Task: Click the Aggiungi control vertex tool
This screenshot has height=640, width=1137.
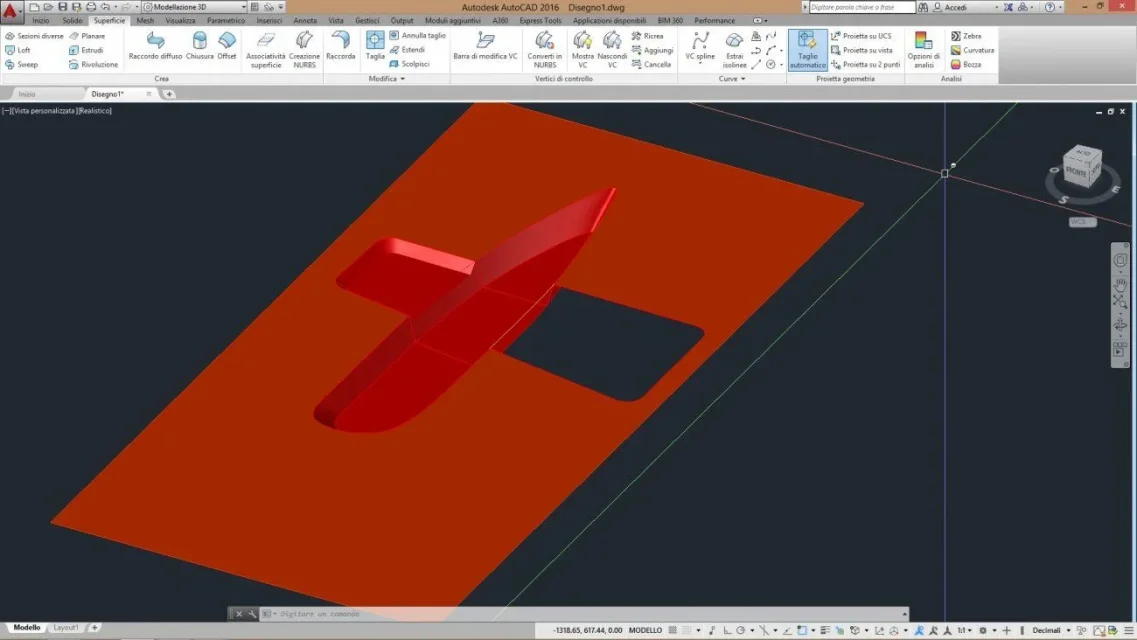Action: pyautogui.click(x=652, y=50)
